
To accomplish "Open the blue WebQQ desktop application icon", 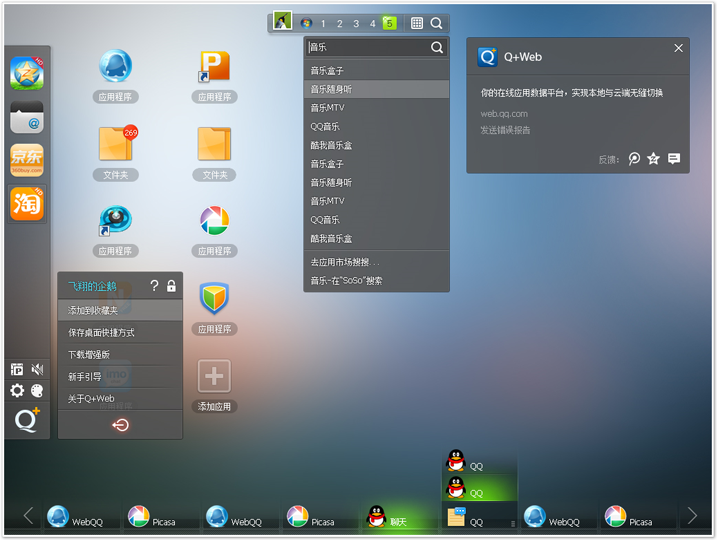I will (115, 66).
